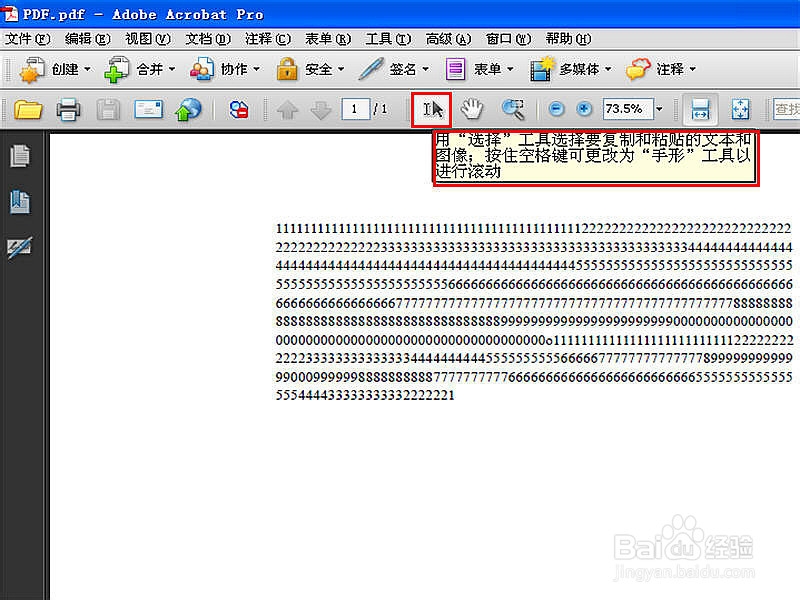The height and width of the screenshot is (600, 800).
Task: Select the Marquee Zoom tool
Action: tap(513, 109)
